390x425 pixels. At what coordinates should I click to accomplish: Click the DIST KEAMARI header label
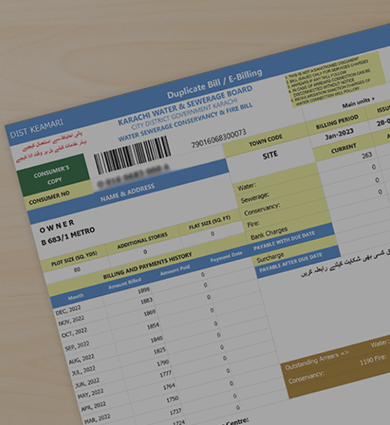pos(36,129)
